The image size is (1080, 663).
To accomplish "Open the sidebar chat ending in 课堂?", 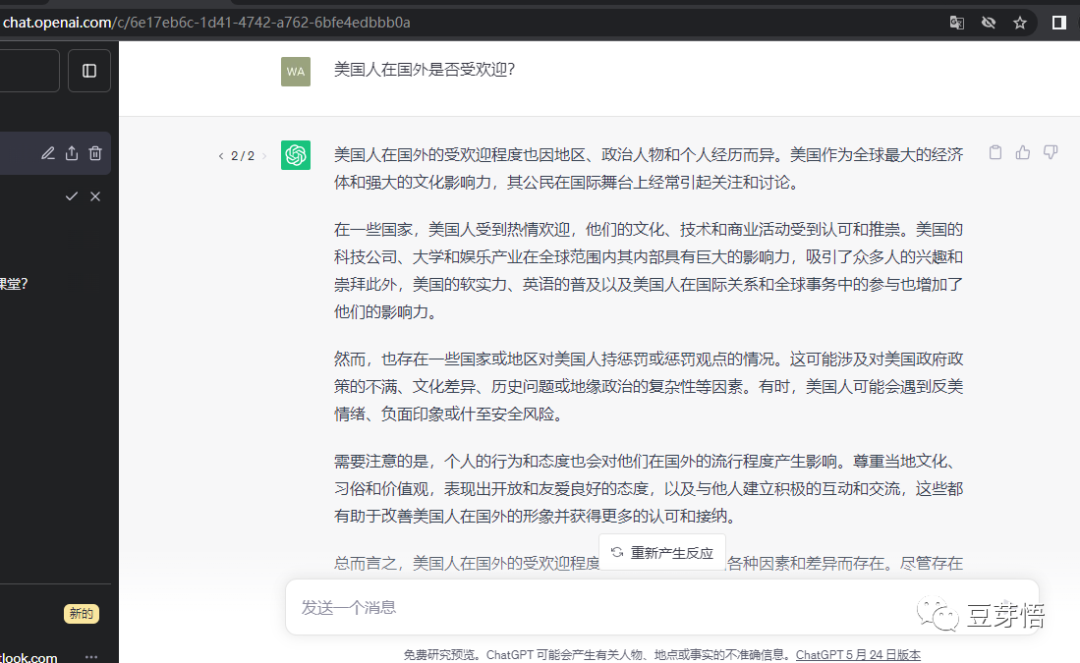I will pyautogui.click(x=14, y=283).
